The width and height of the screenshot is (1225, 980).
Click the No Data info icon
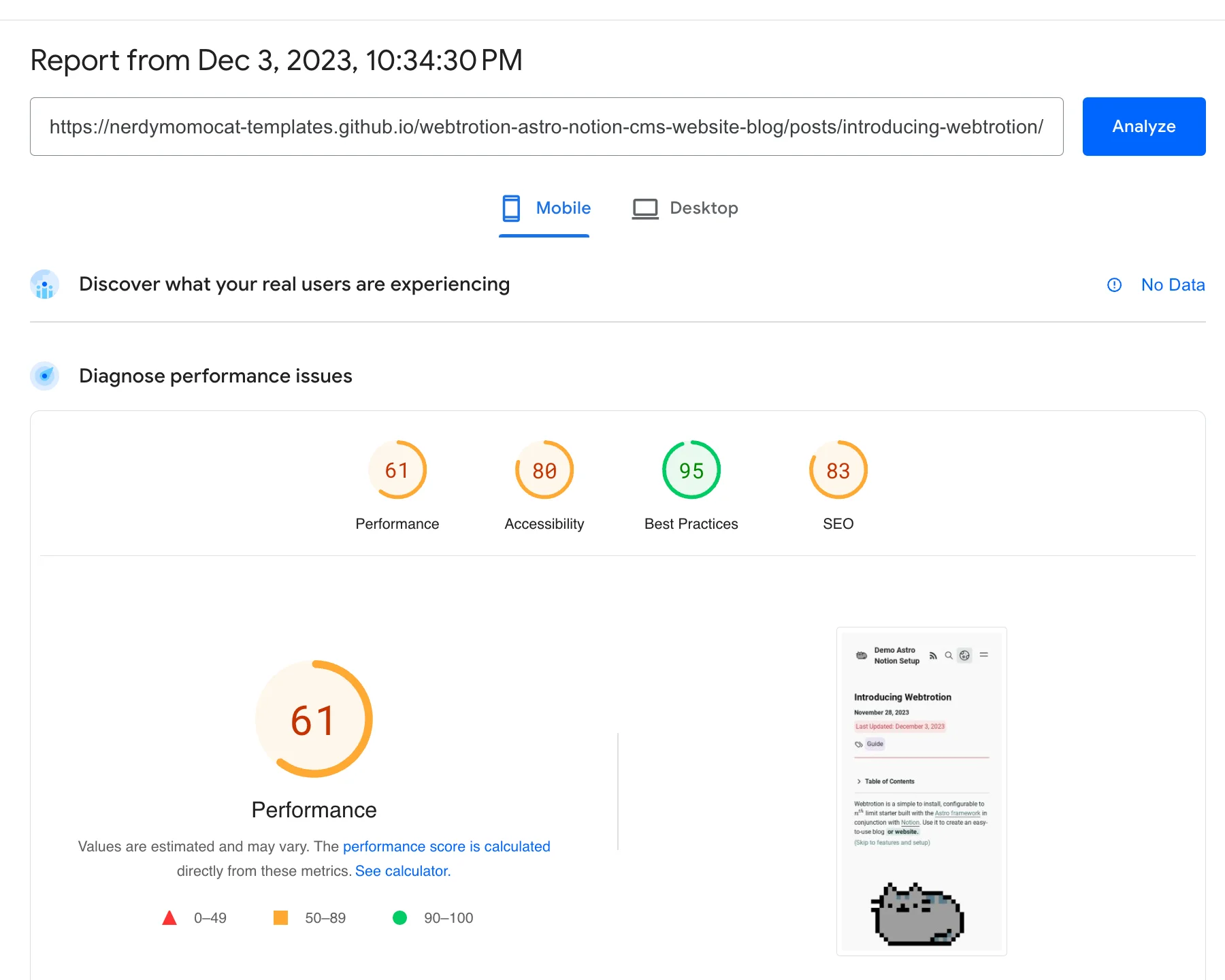(1114, 285)
